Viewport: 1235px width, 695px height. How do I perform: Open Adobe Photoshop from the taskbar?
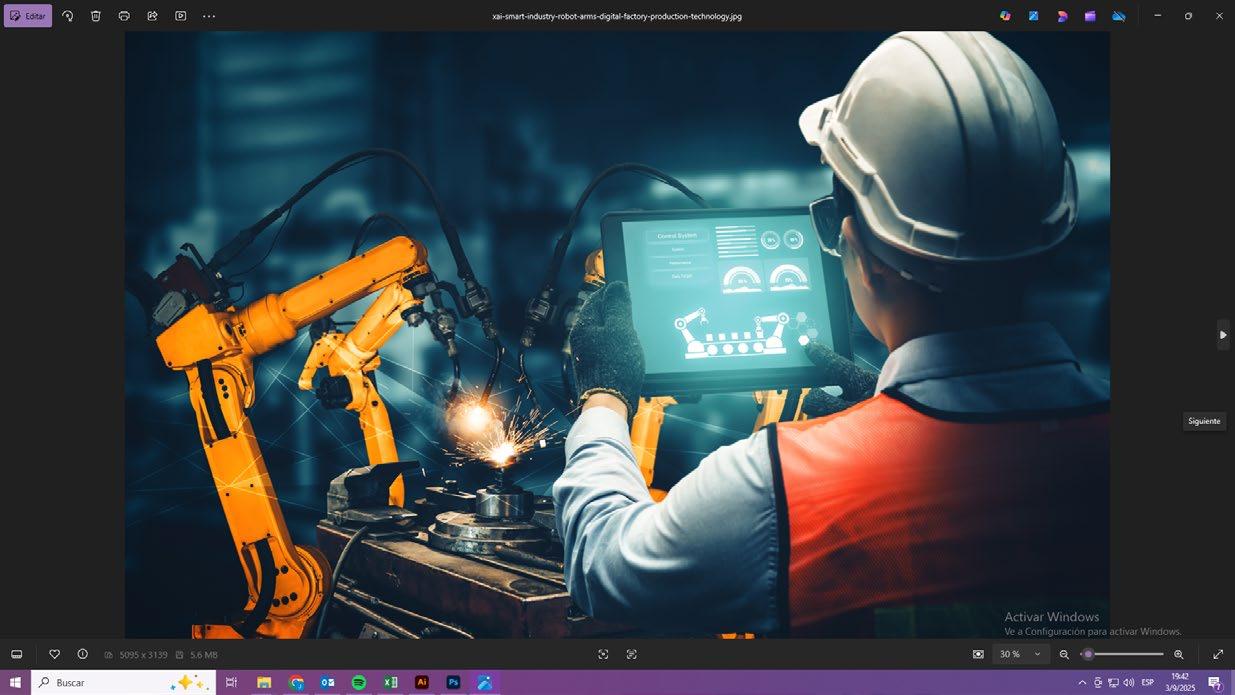[453, 682]
